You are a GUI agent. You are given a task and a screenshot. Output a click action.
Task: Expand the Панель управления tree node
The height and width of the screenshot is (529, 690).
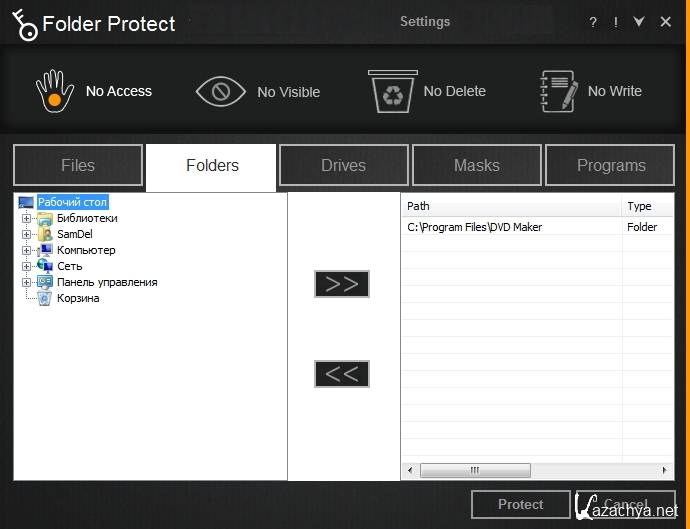point(27,282)
